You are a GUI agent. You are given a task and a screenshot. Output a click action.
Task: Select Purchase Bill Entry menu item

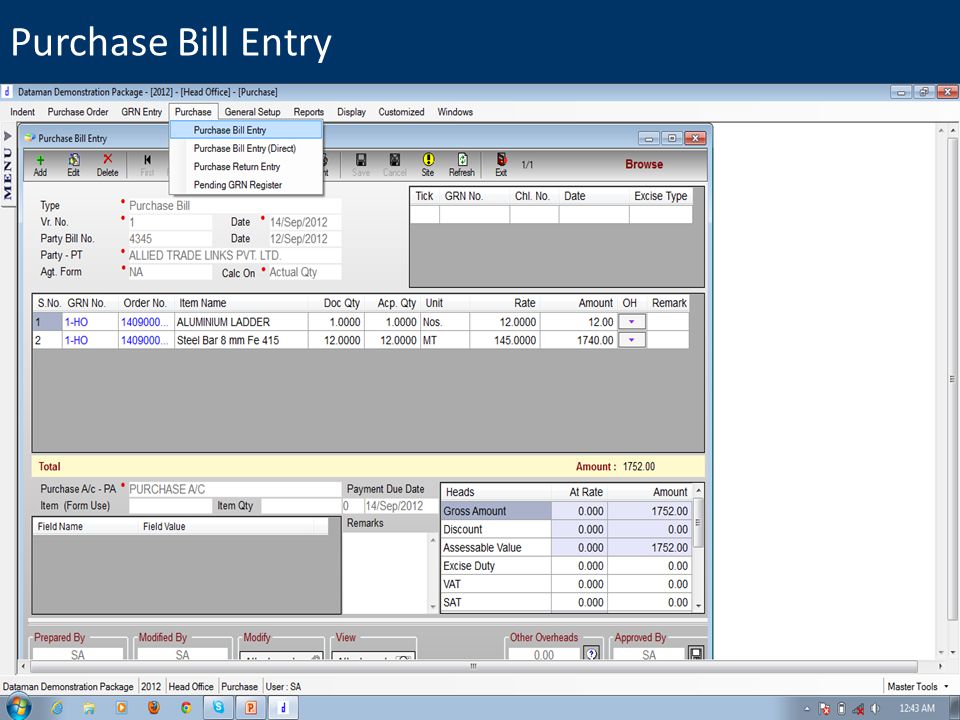[x=246, y=130]
